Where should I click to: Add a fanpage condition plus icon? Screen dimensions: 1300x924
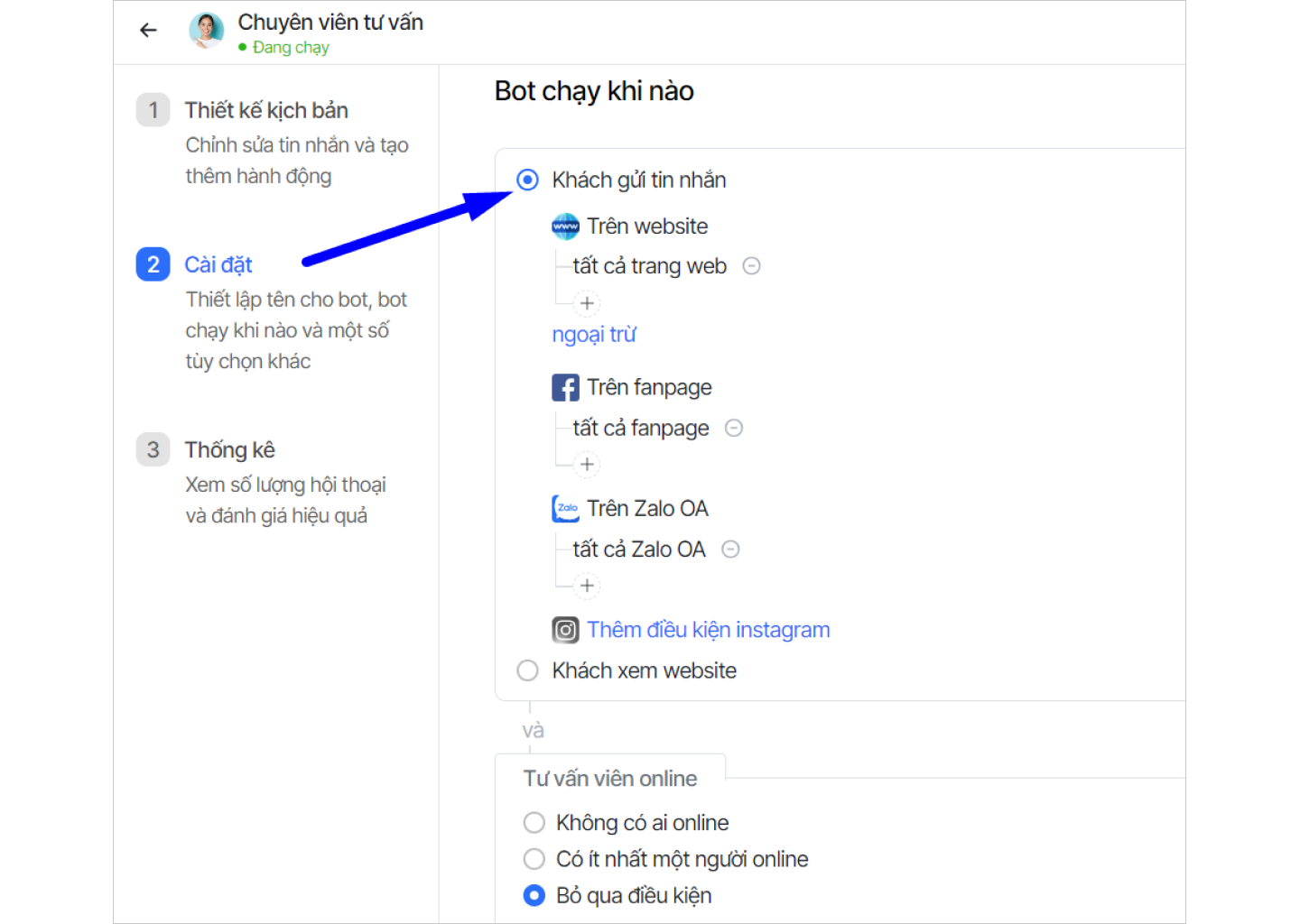click(587, 465)
